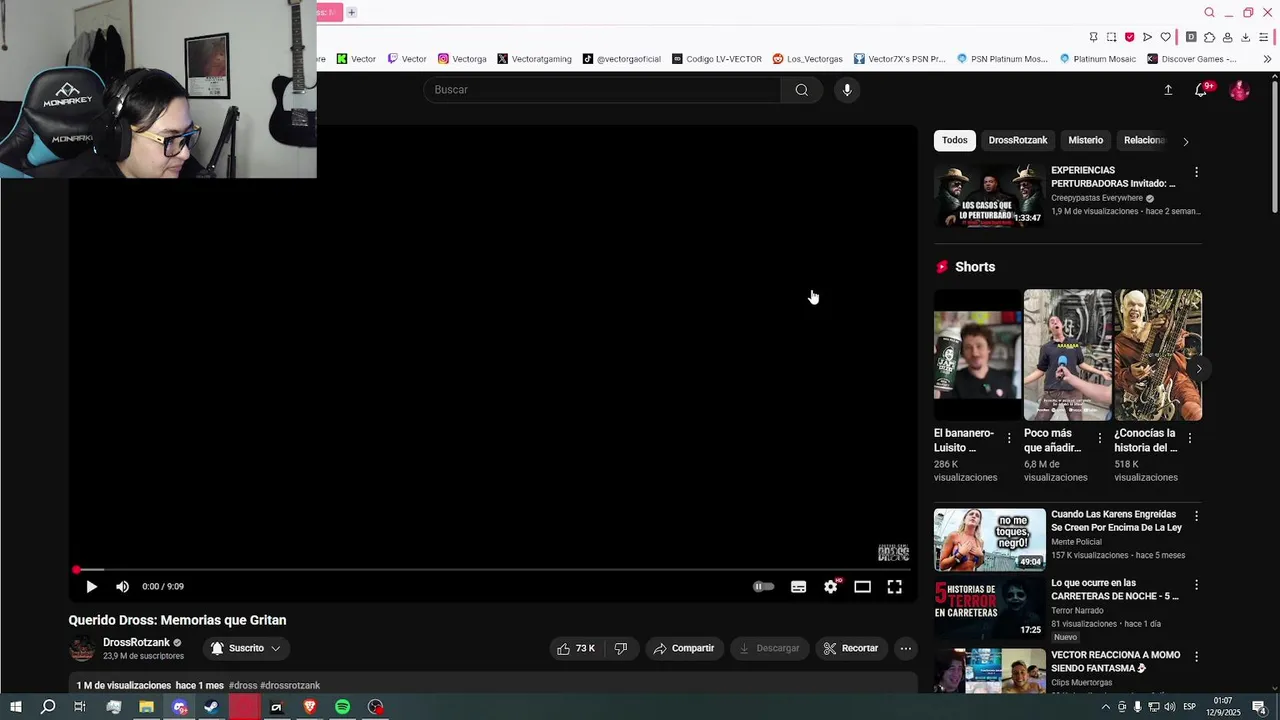Click the pin icon in browser toolbar
Screen dimensions: 1280x720
(x=1093, y=37)
